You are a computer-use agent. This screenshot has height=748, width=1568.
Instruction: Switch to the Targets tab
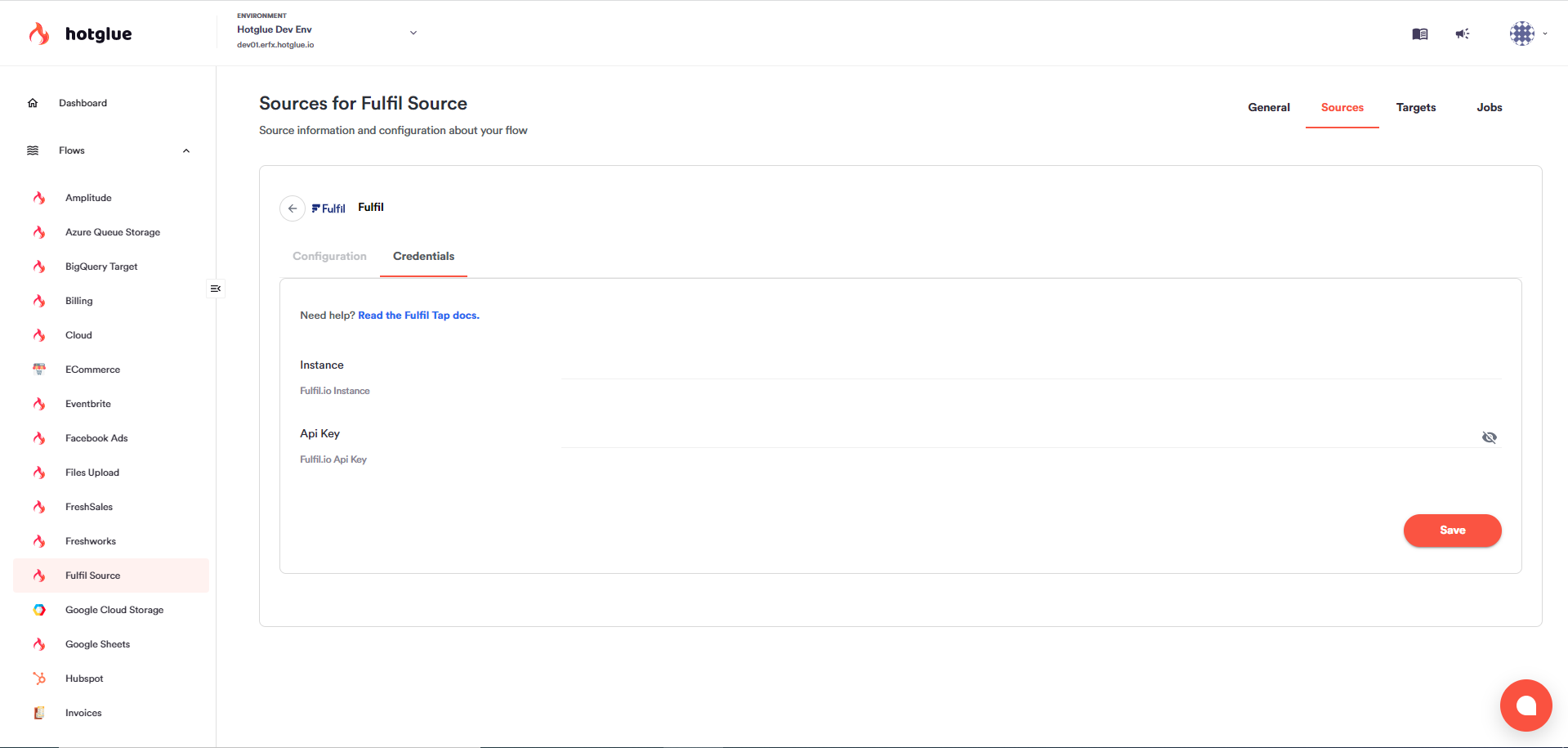pos(1416,108)
